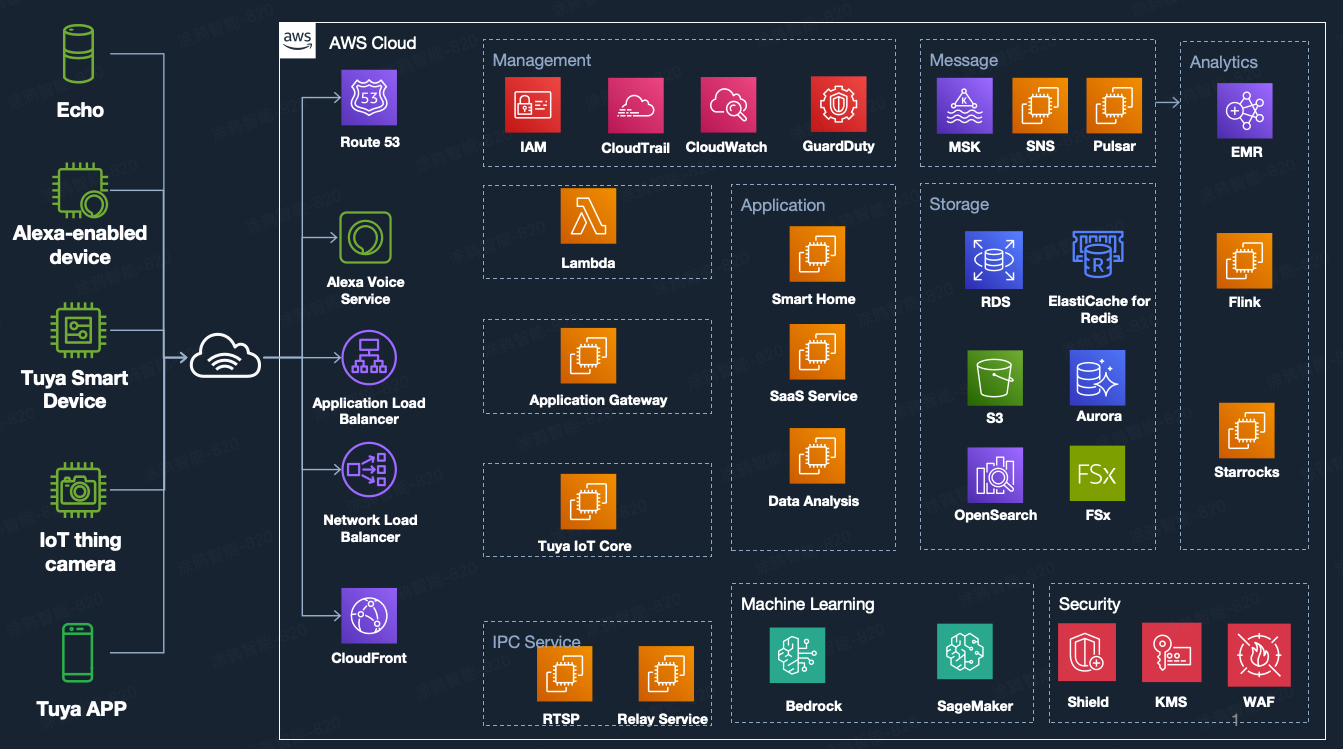Click the FSx storage icon

coord(1097,474)
